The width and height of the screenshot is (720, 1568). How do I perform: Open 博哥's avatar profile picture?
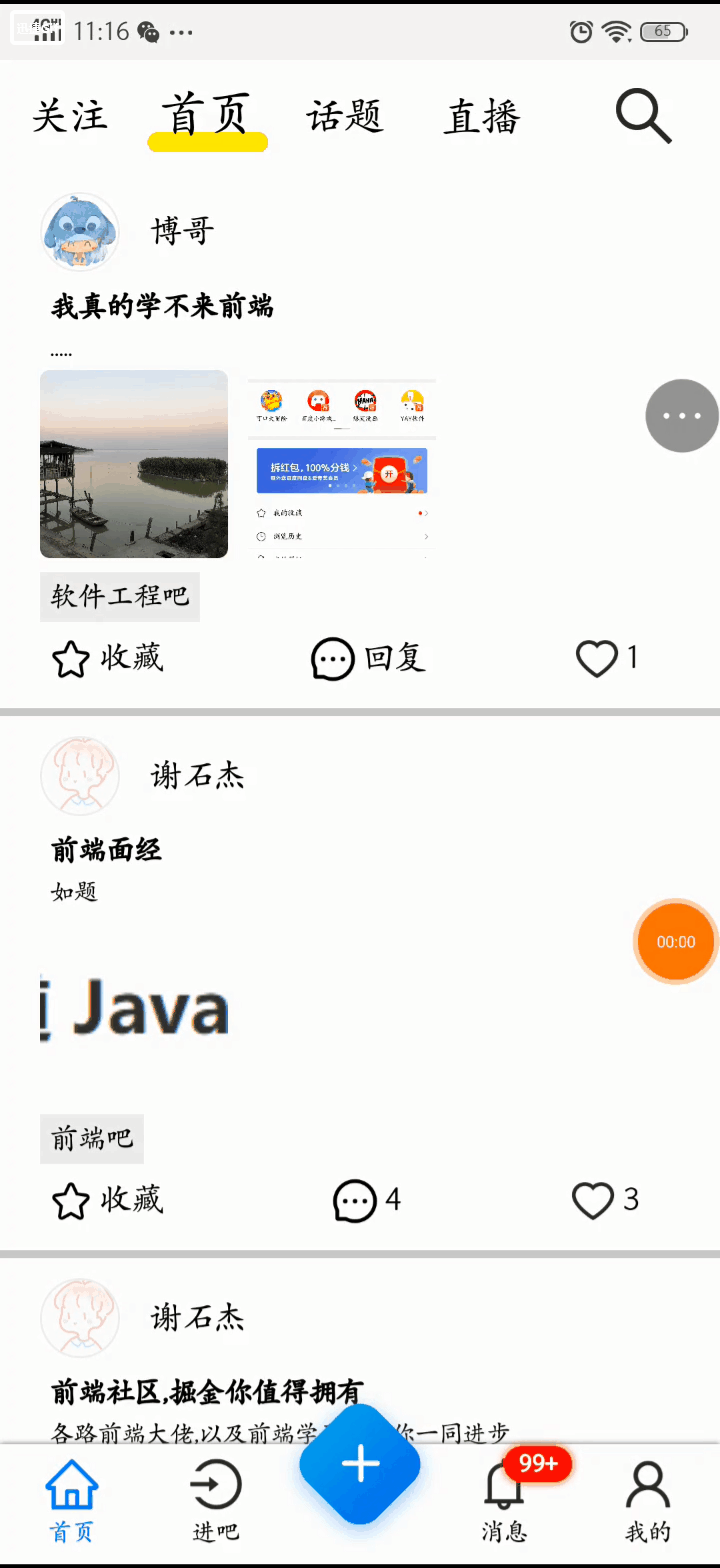pos(80,232)
